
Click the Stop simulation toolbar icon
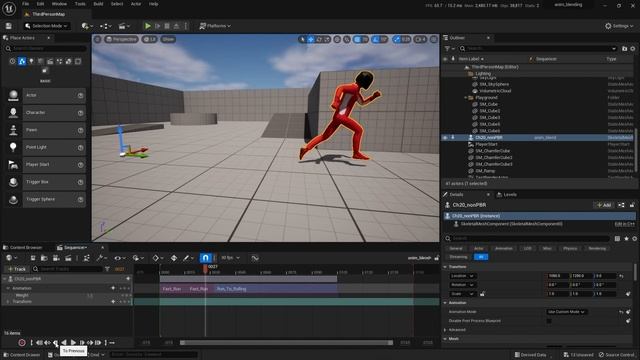pyautogui.click(x=167, y=26)
